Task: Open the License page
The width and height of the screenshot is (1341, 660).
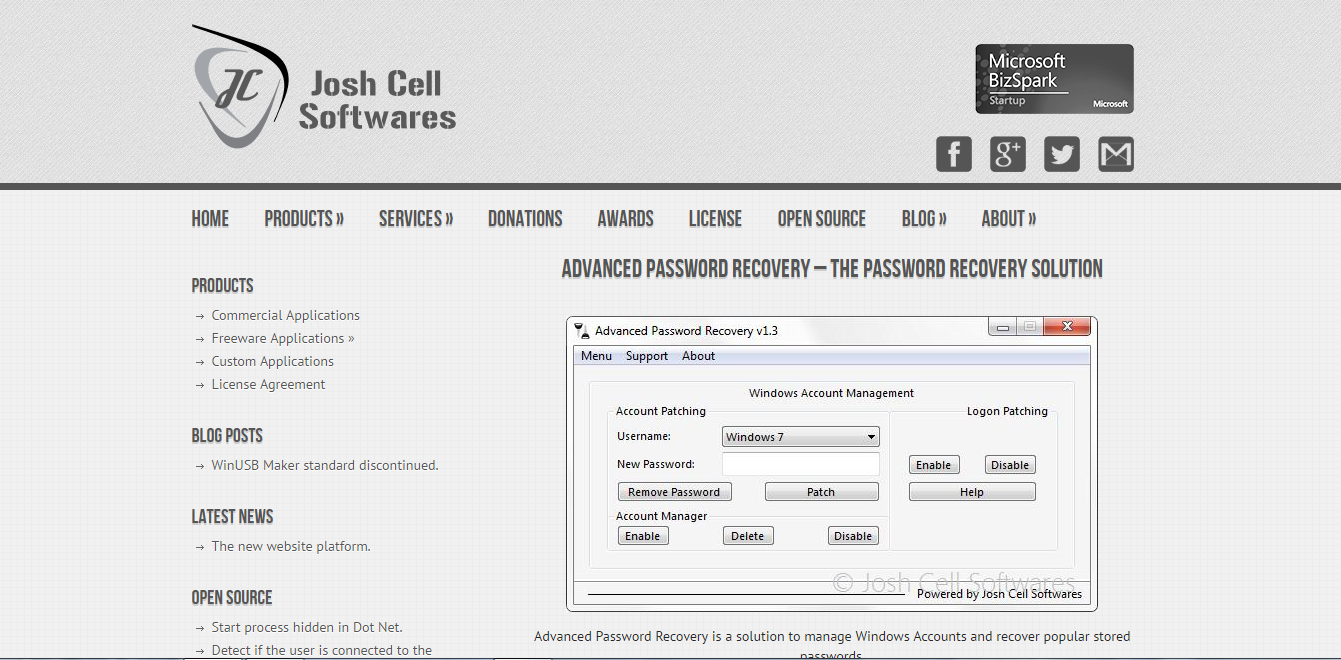Action: click(715, 219)
